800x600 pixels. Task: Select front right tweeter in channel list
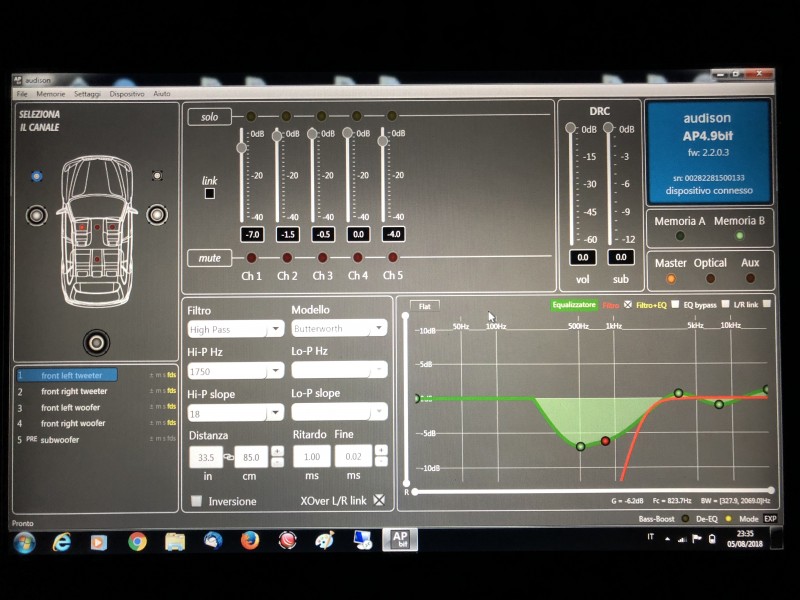pos(74,391)
